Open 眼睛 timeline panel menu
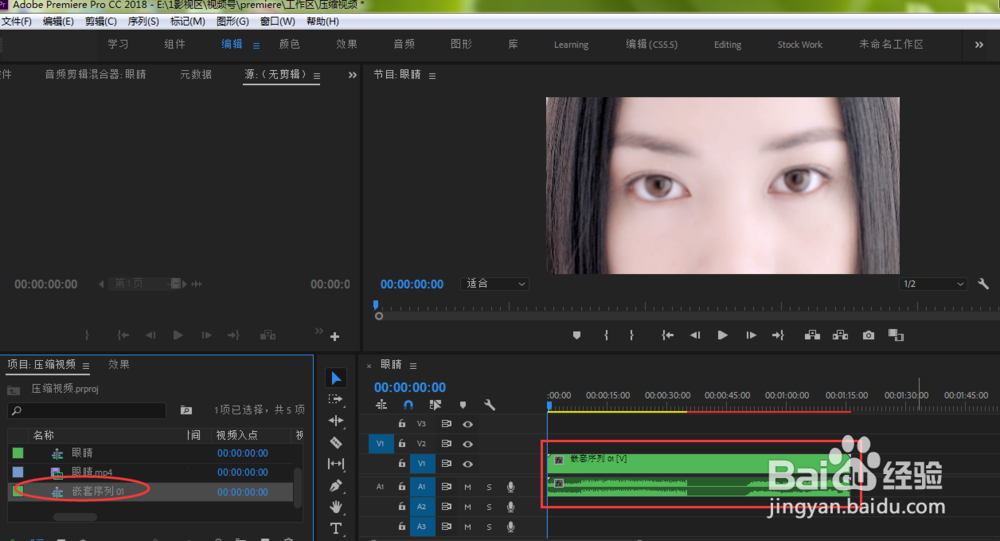Image resolution: width=1000 pixels, height=541 pixels. (x=413, y=366)
